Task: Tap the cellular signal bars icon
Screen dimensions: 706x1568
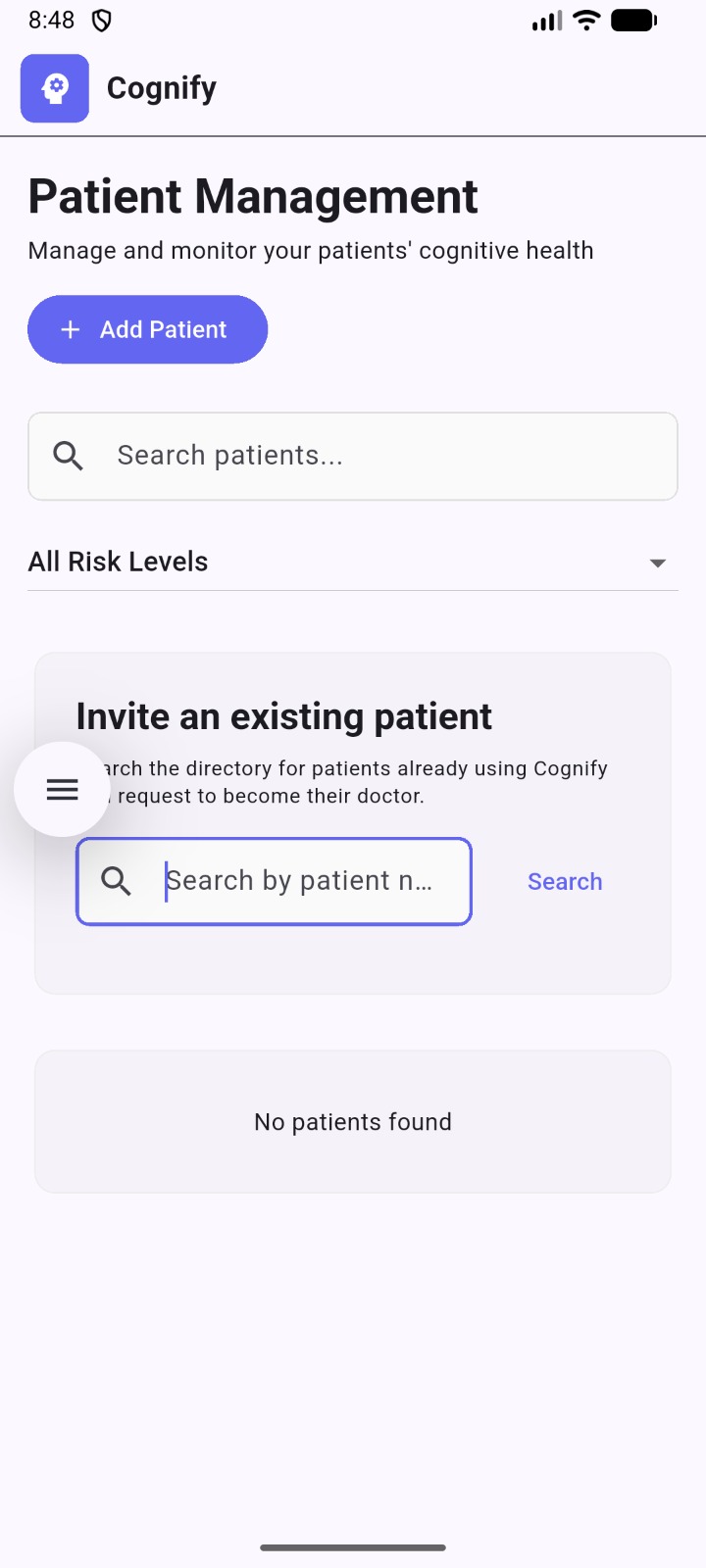Action: click(546, 20)
